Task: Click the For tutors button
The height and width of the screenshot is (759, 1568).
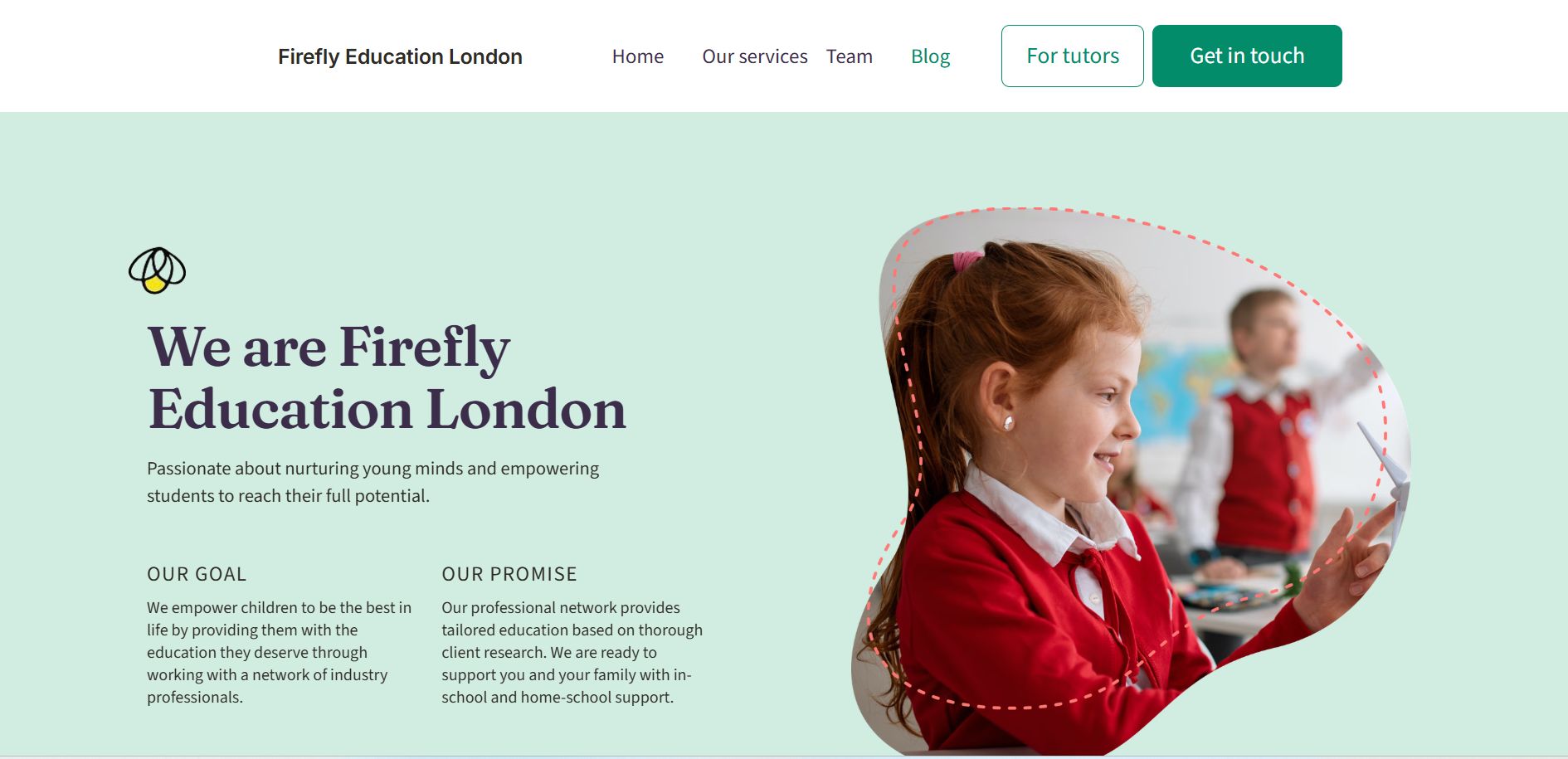Action: click(1072, 56)
